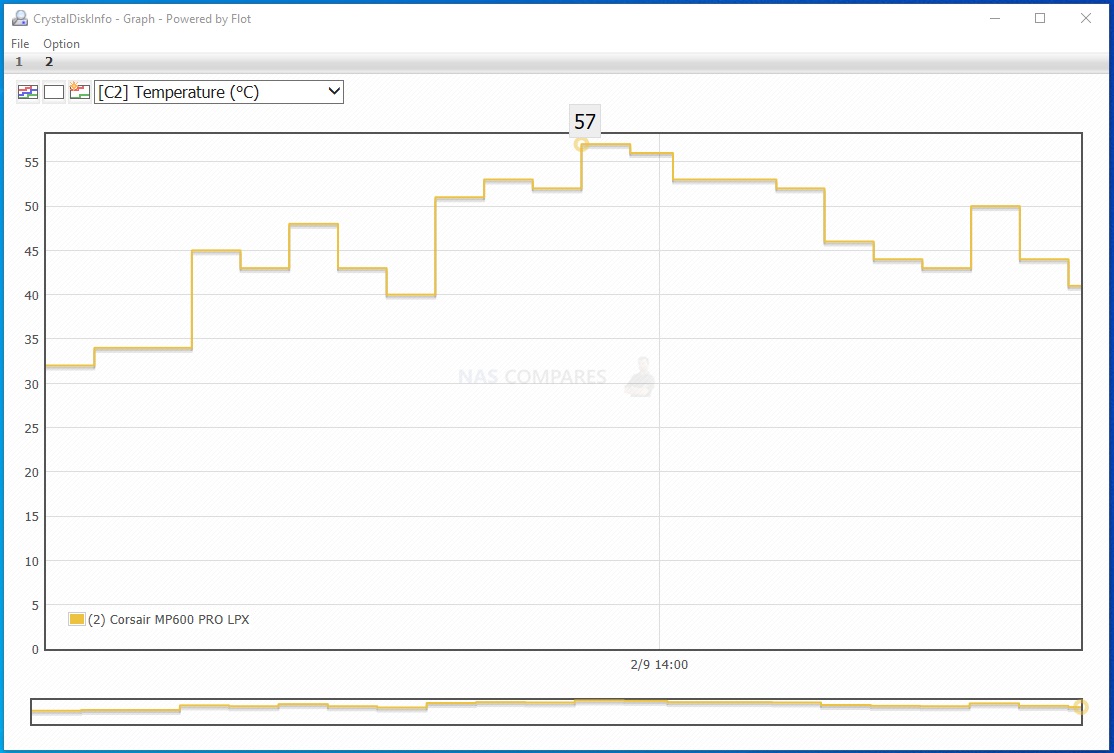Click the yellow Corsair legend color swatch

coord(76,619)
